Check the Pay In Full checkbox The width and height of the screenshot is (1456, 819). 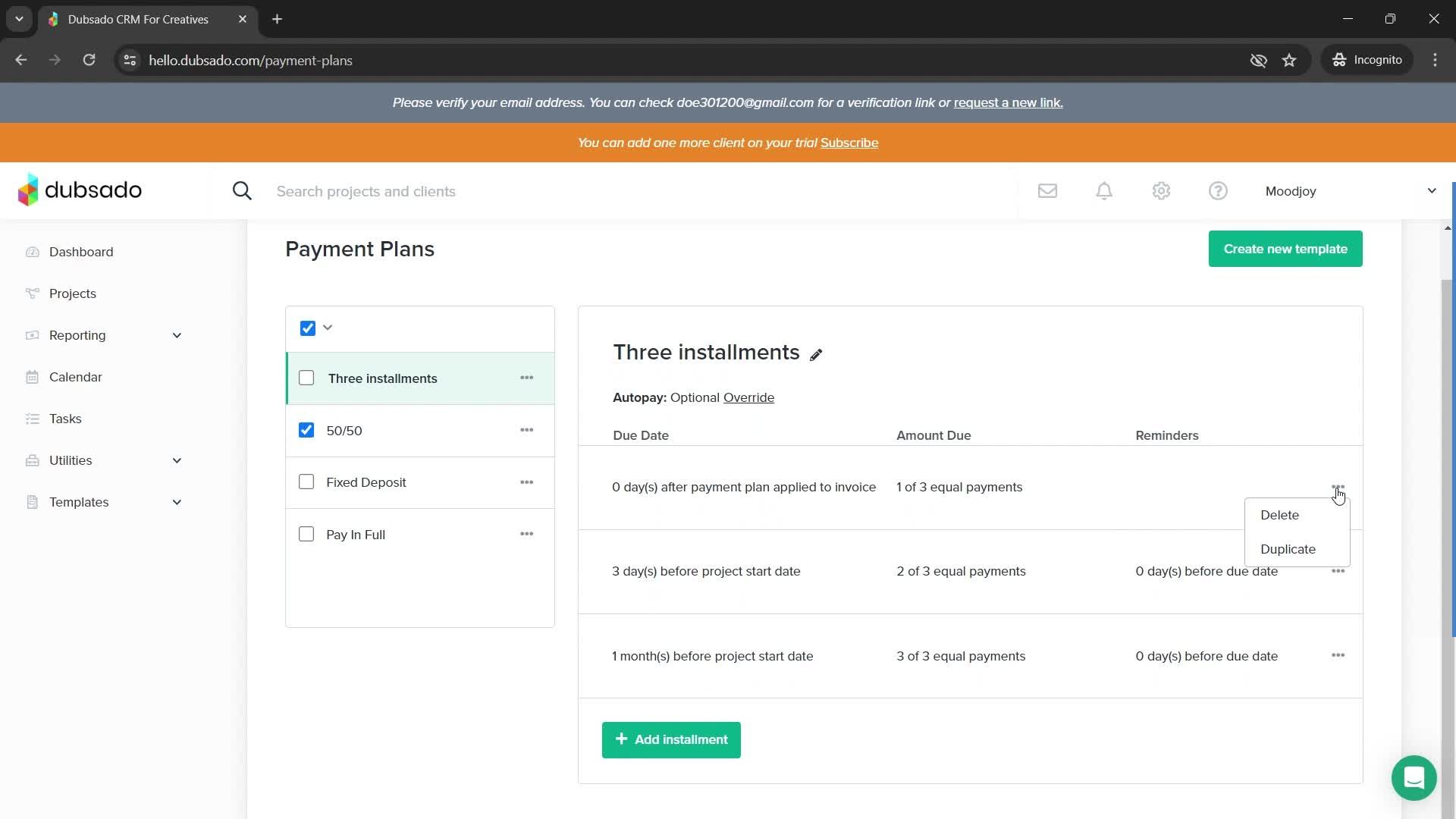click(306, 534)
